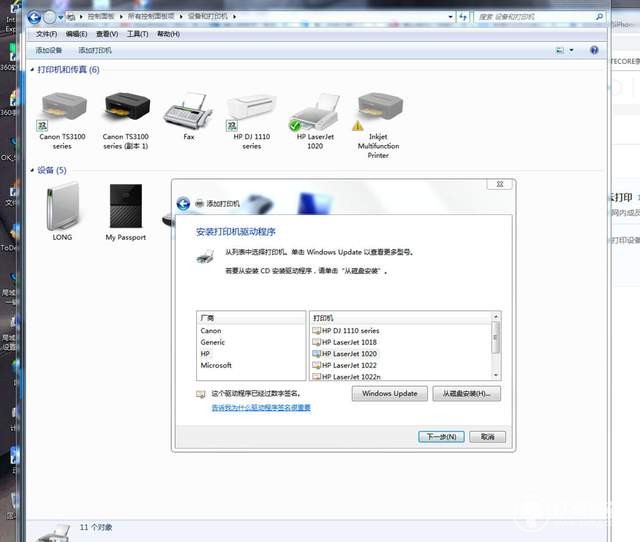Click the blue back arrow in wizard
The image size is (640, 542).
183,203
